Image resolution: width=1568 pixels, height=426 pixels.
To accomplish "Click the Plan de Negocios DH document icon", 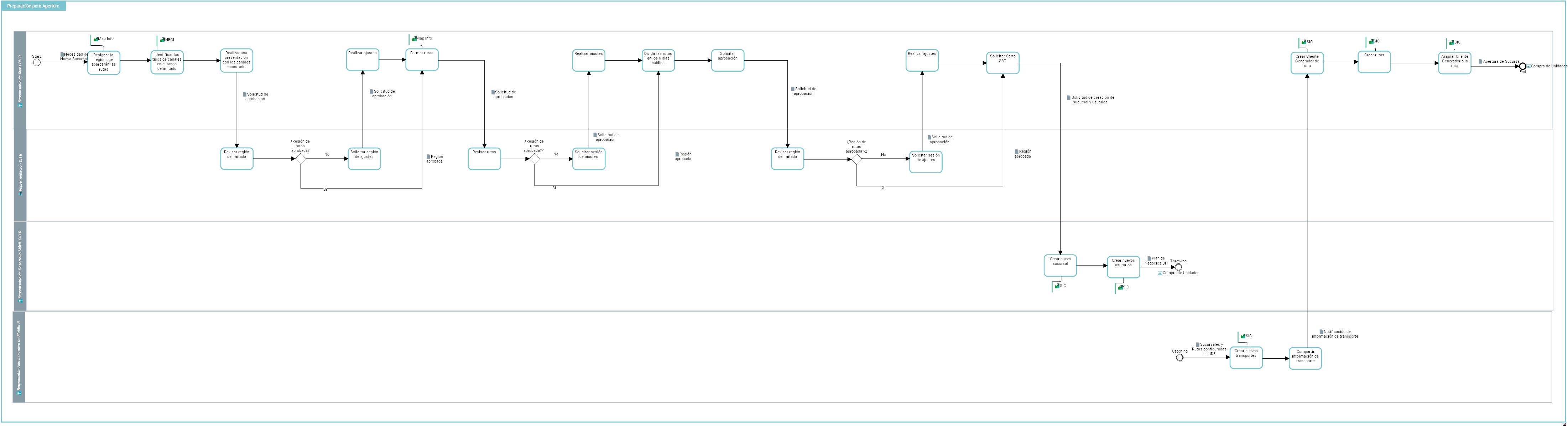I will [1149, 258].
